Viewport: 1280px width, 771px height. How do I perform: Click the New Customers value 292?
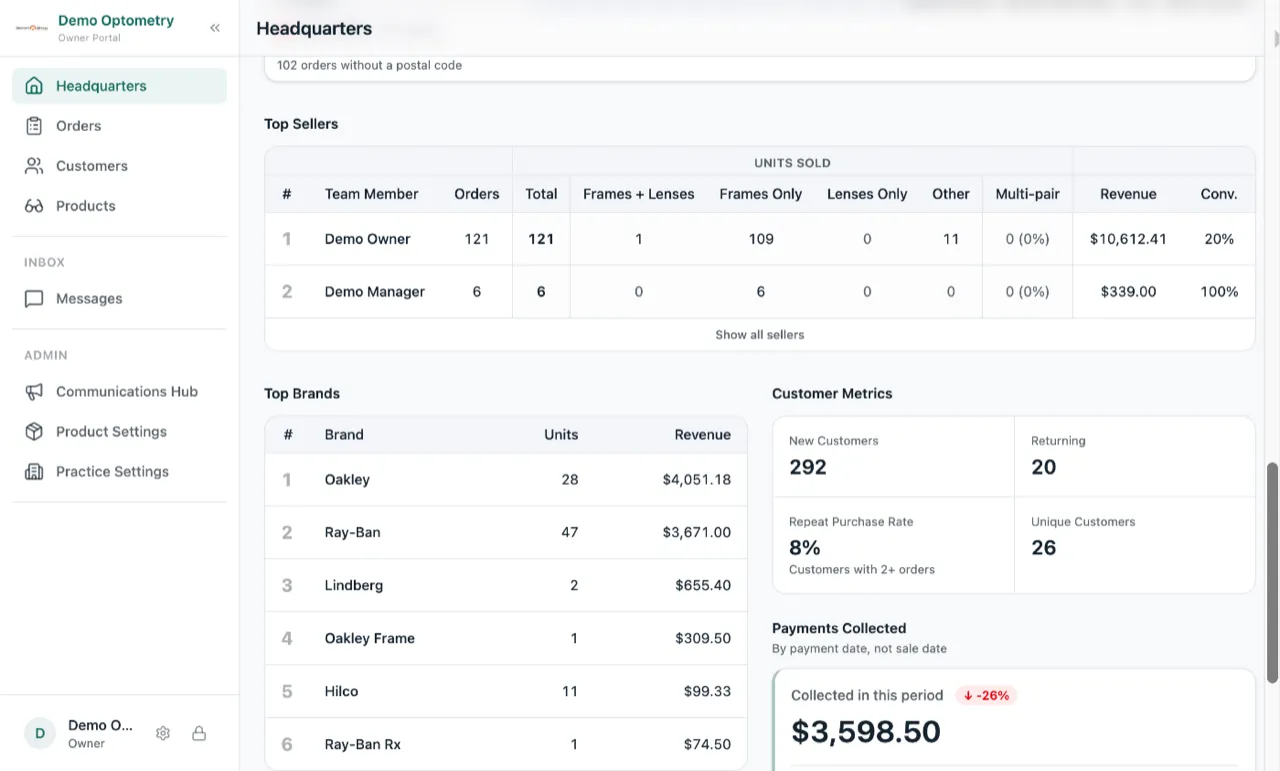[x=808, y=467]
